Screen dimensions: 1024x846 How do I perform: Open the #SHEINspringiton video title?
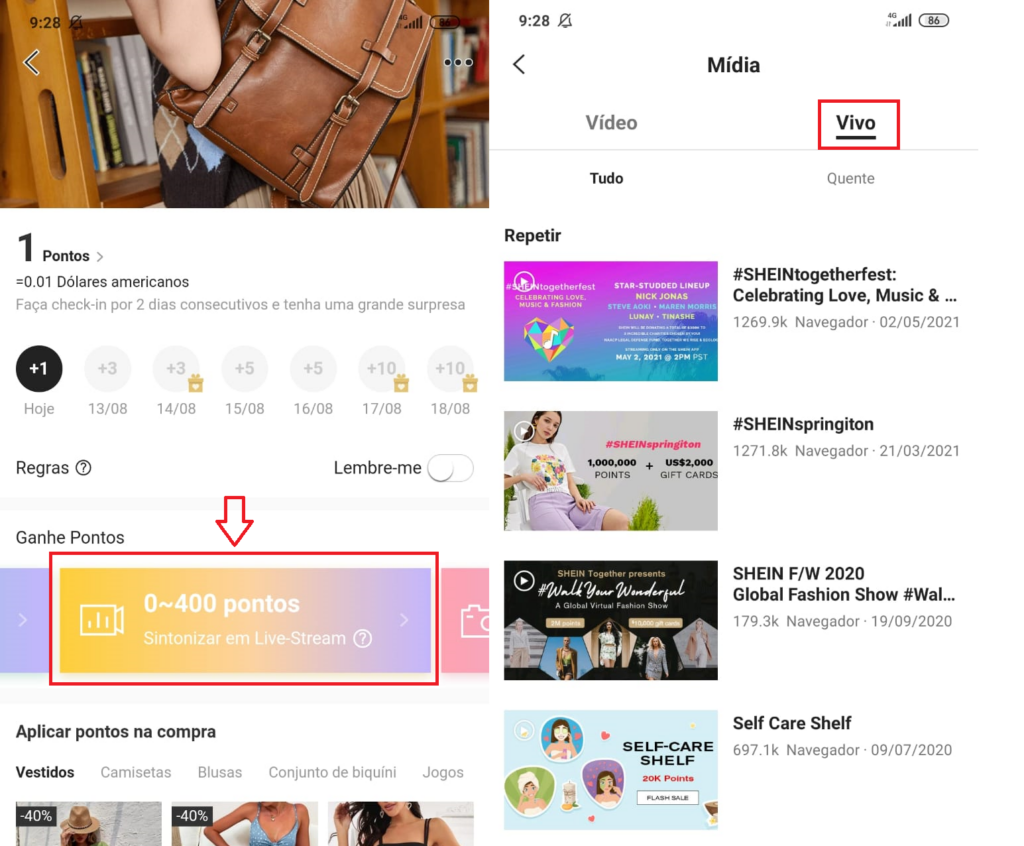(803, 424)
